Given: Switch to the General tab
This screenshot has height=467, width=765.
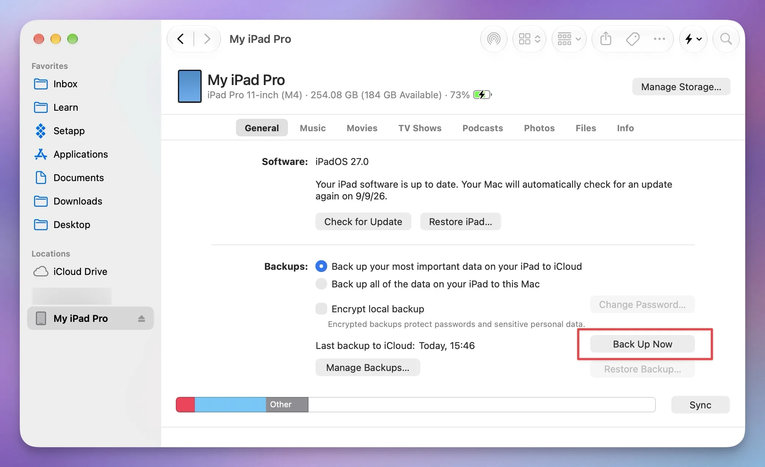Looking at the screenshot, I should (262, 128).
